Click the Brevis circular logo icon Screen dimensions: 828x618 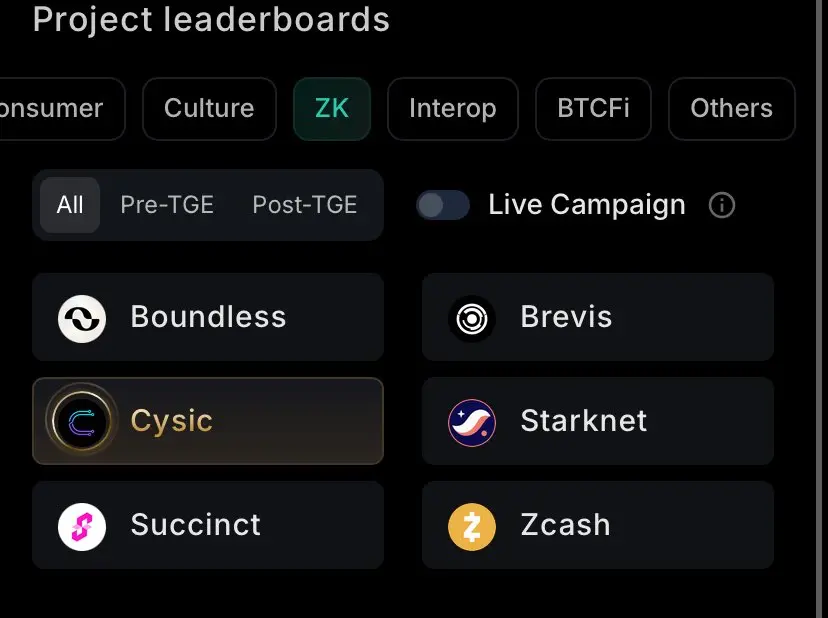(x=472, y=318)
